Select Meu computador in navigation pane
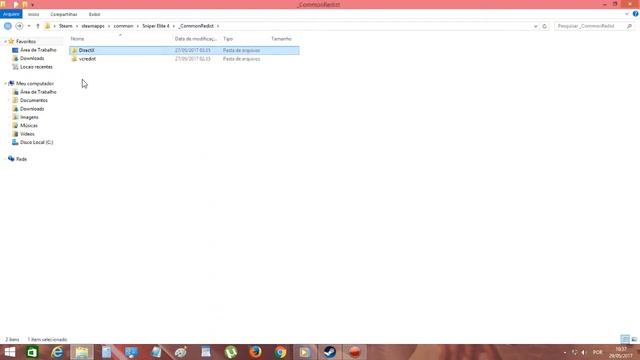Screen dimensions: 640x360 [35, 84]
